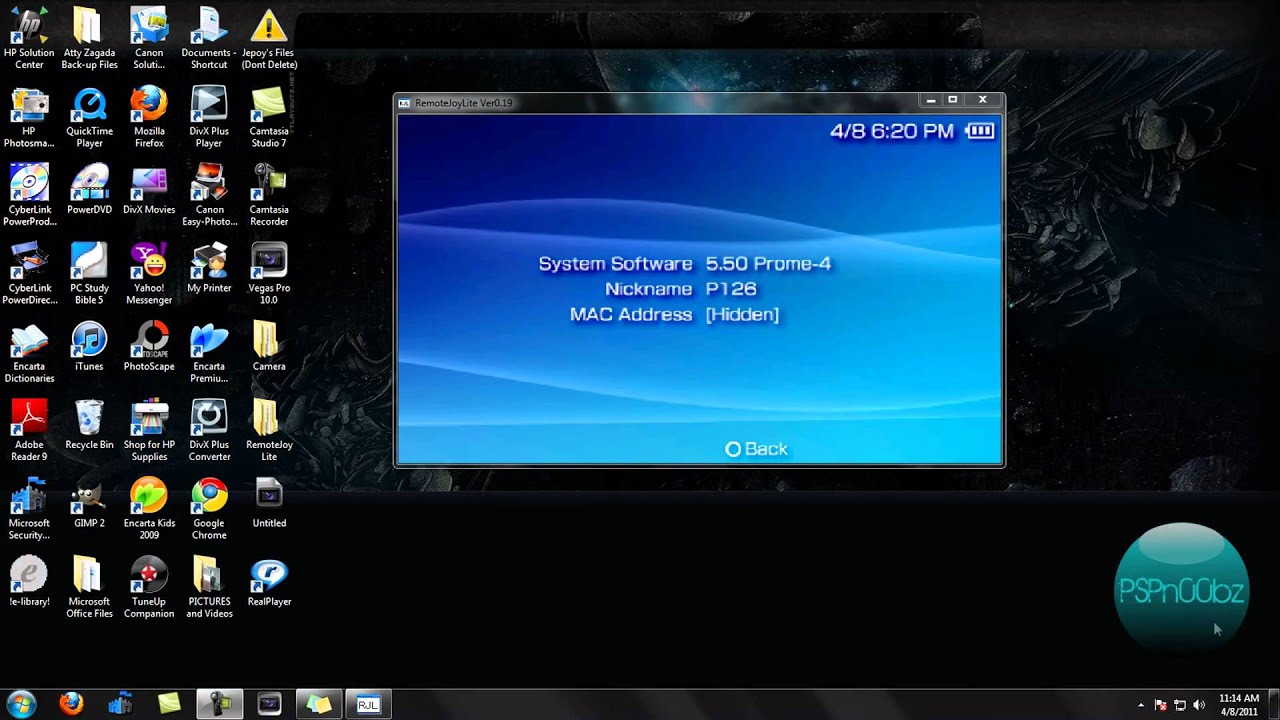Launch PhotoScape desktop shortcut
The width and height of the screenshot is (1280, 720).
[149, 346]
